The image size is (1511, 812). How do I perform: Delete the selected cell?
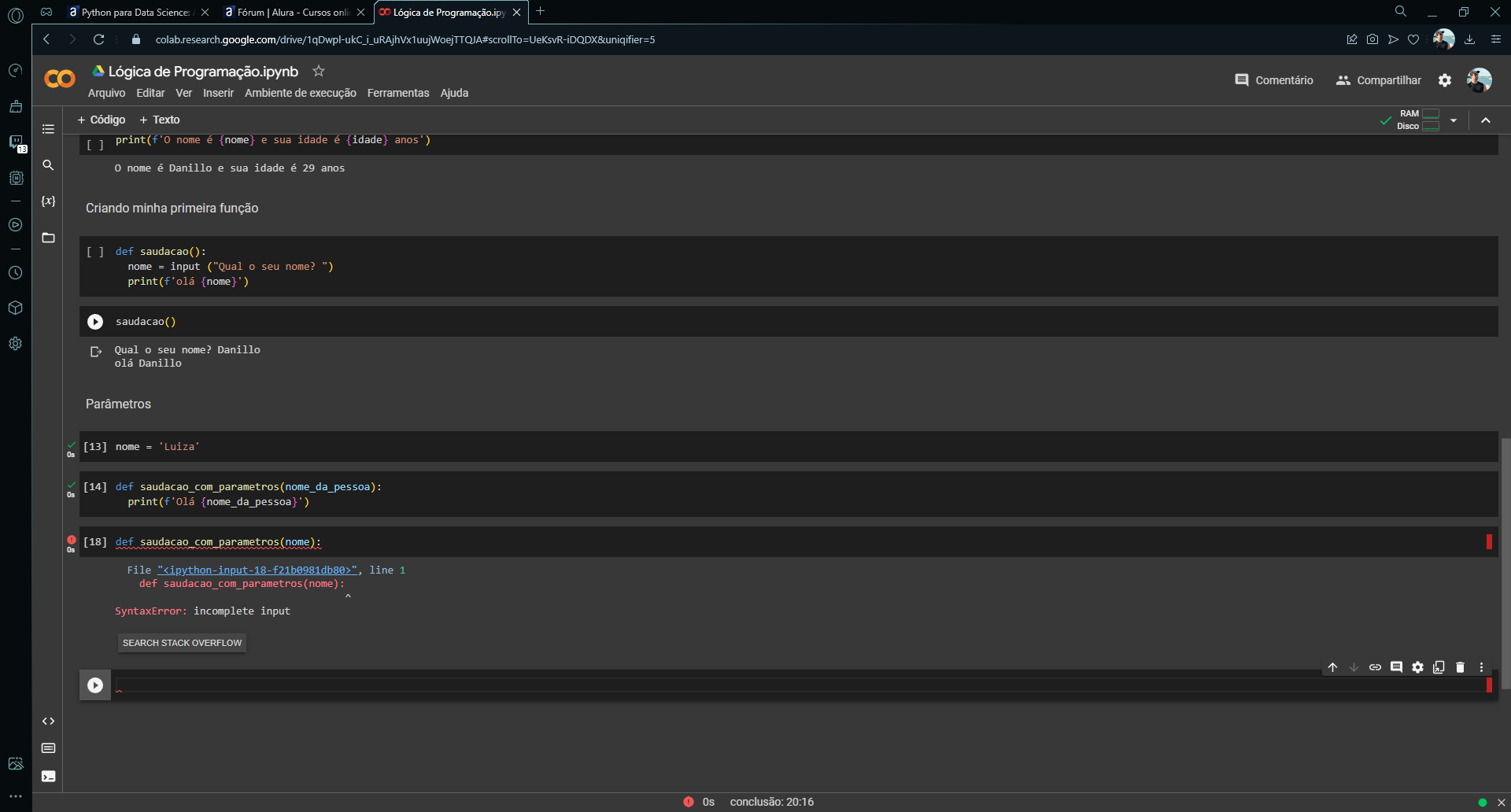pos(1460,667)
